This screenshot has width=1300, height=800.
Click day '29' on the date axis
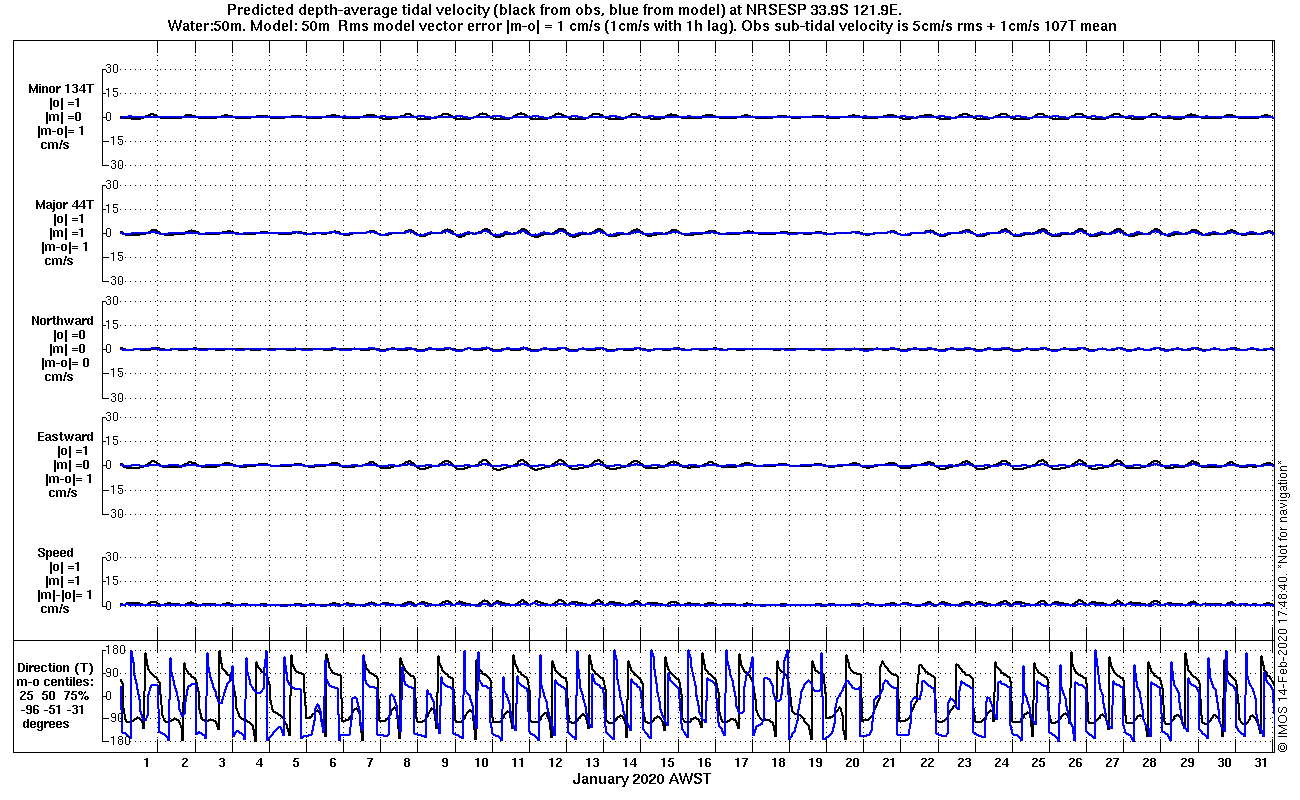[1187, 763]
